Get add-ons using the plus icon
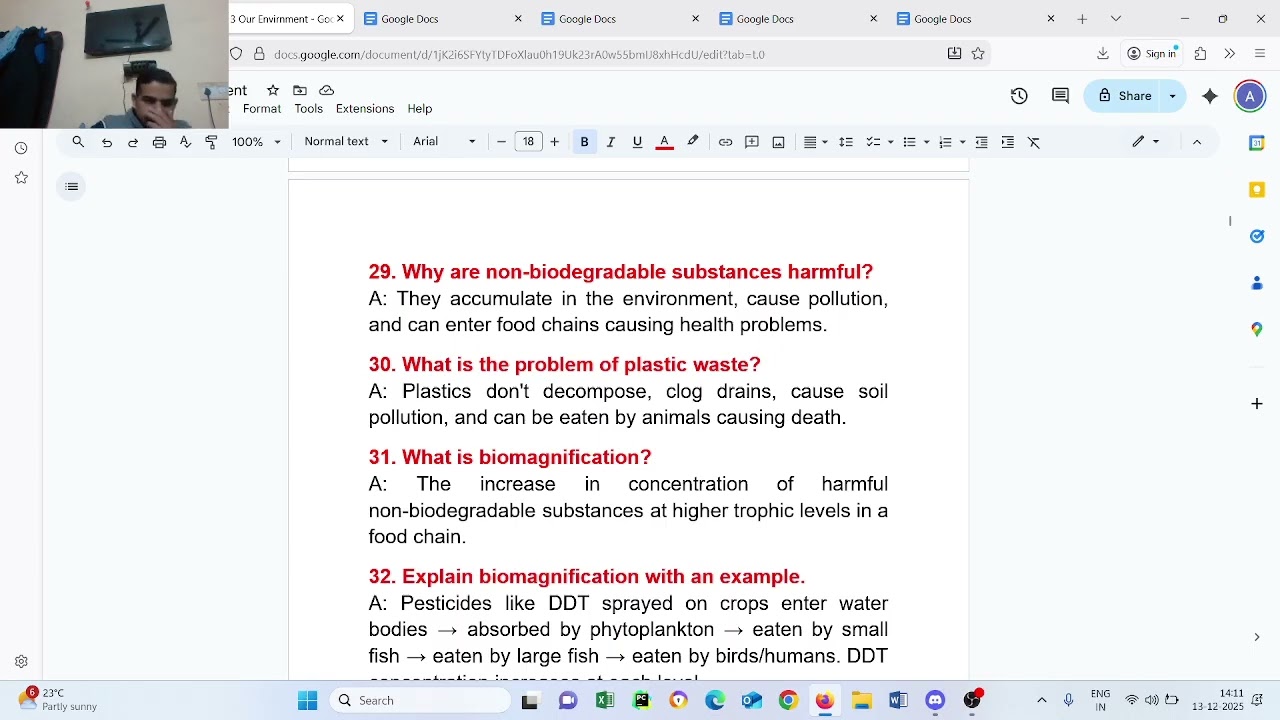Viewport: 1280px width, 720px height. (x=1257, y=404)
